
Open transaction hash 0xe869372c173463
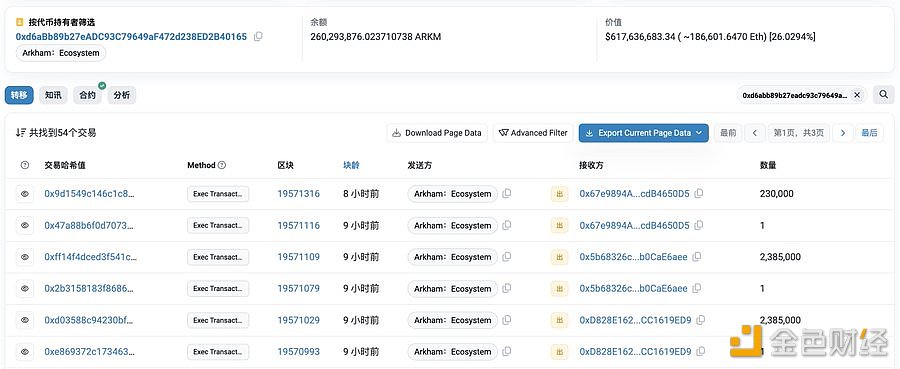click(89, 352)
